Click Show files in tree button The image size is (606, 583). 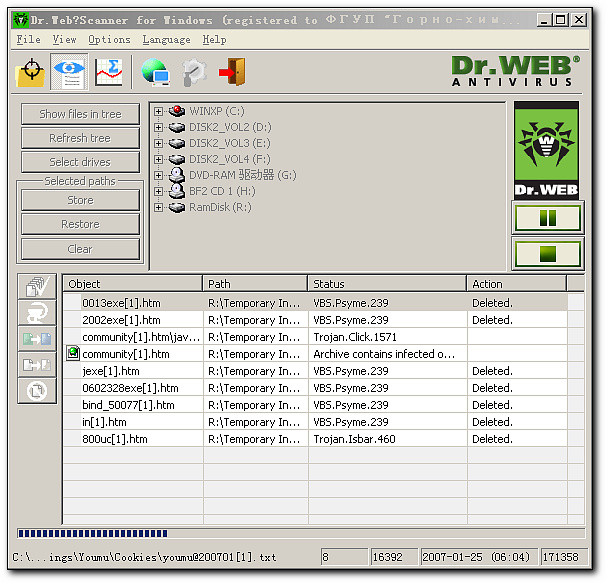(x=80, y=114)
